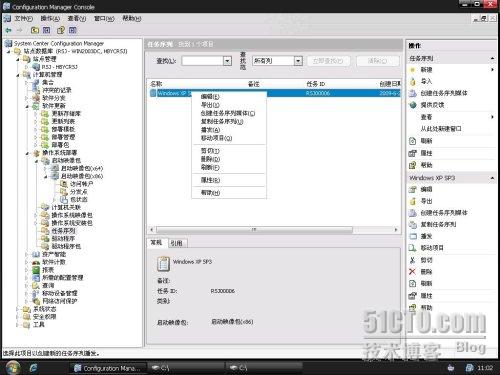The height and width of the screenshot is (375, 500).
Task: Open Configuration Manager taskbar button
Action: 109,368
